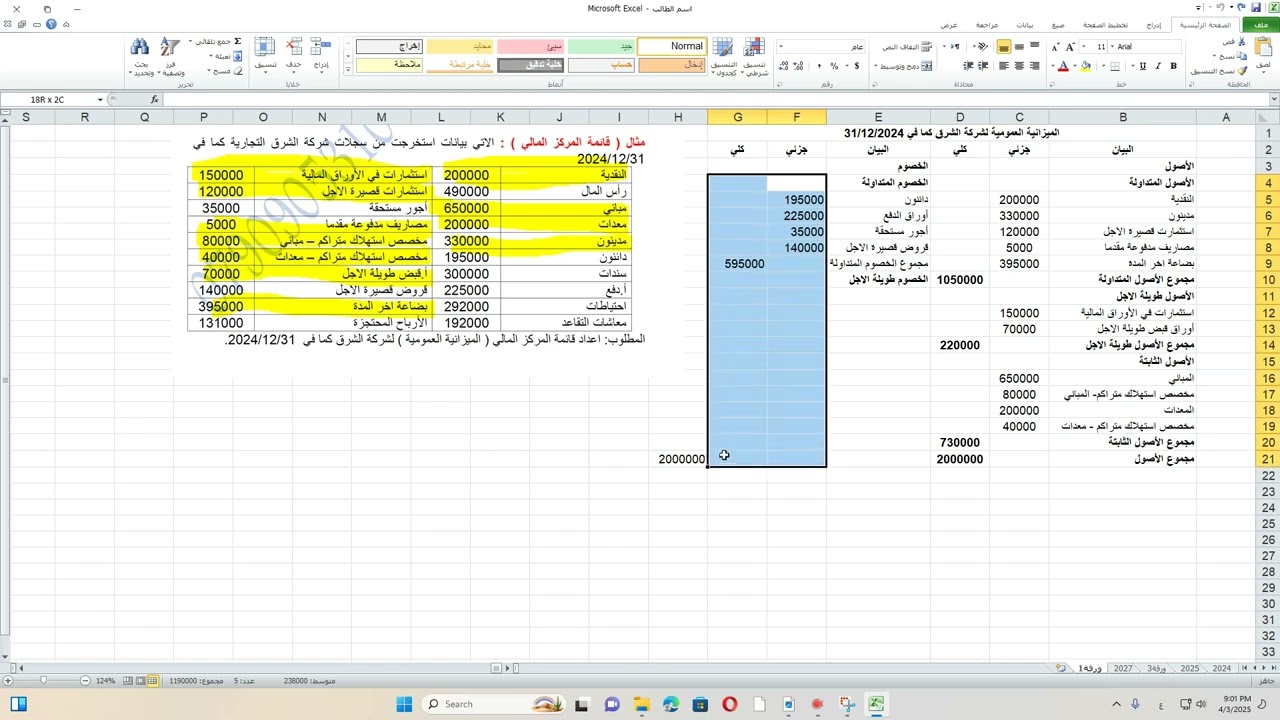The width and height of the screenshot is (1280, 720).
Task: Click the Paste icon in the clipboard group
Action: click(1264, 45)
